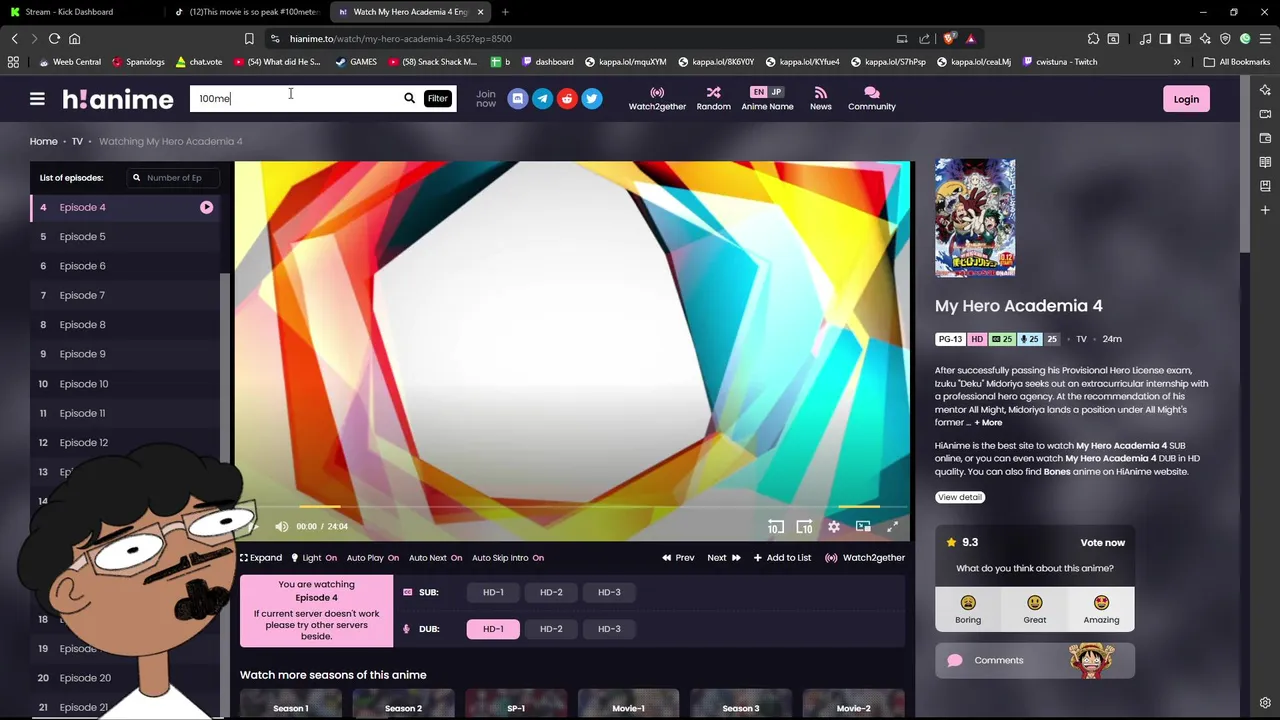1280x720 pixels.
Task: Open the Brave main menu button
Action: tap(1264, 39)
